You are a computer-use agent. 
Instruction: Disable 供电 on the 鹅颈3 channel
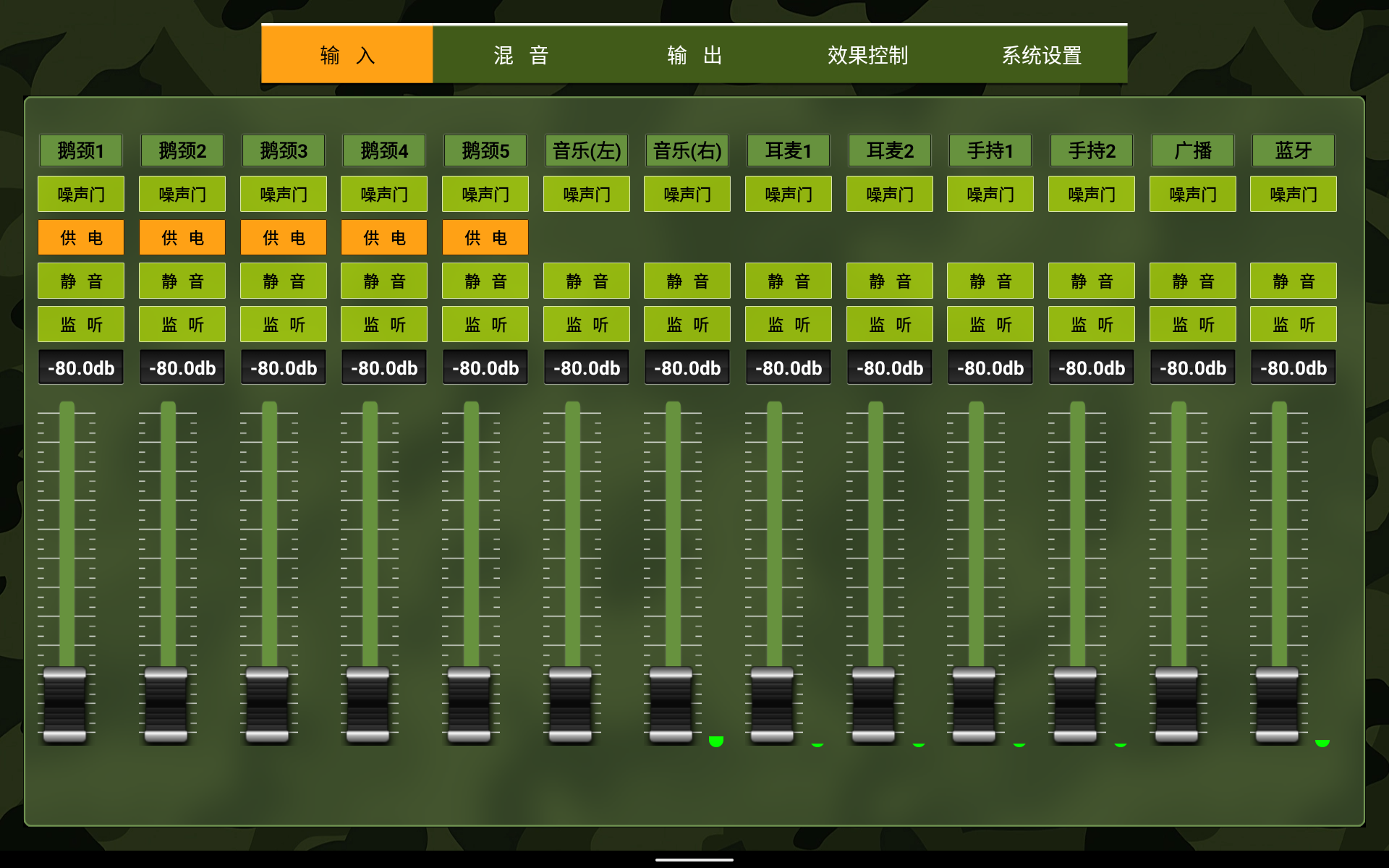(x=284, y=238)
